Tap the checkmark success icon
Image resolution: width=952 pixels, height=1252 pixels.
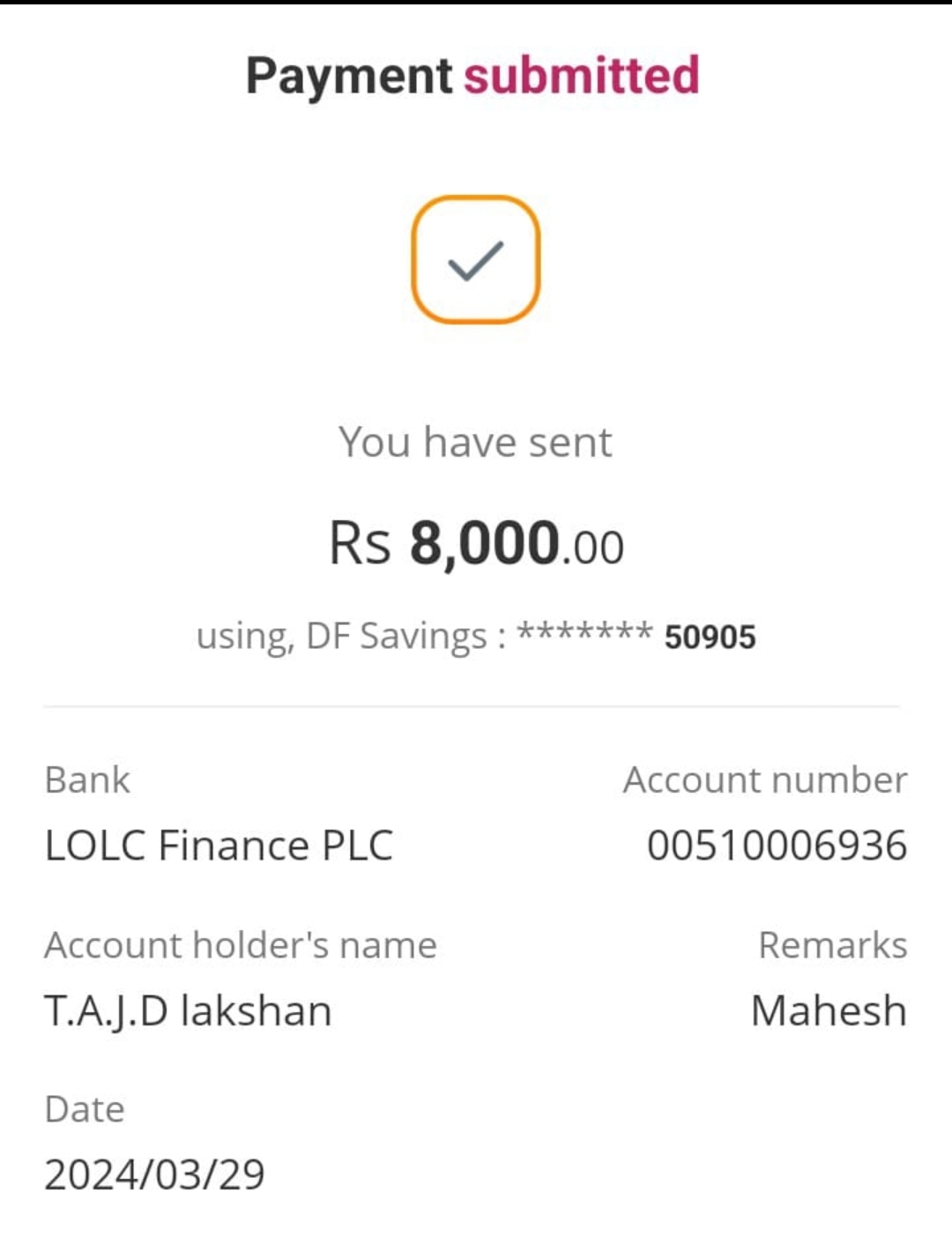tap(475, 259)
